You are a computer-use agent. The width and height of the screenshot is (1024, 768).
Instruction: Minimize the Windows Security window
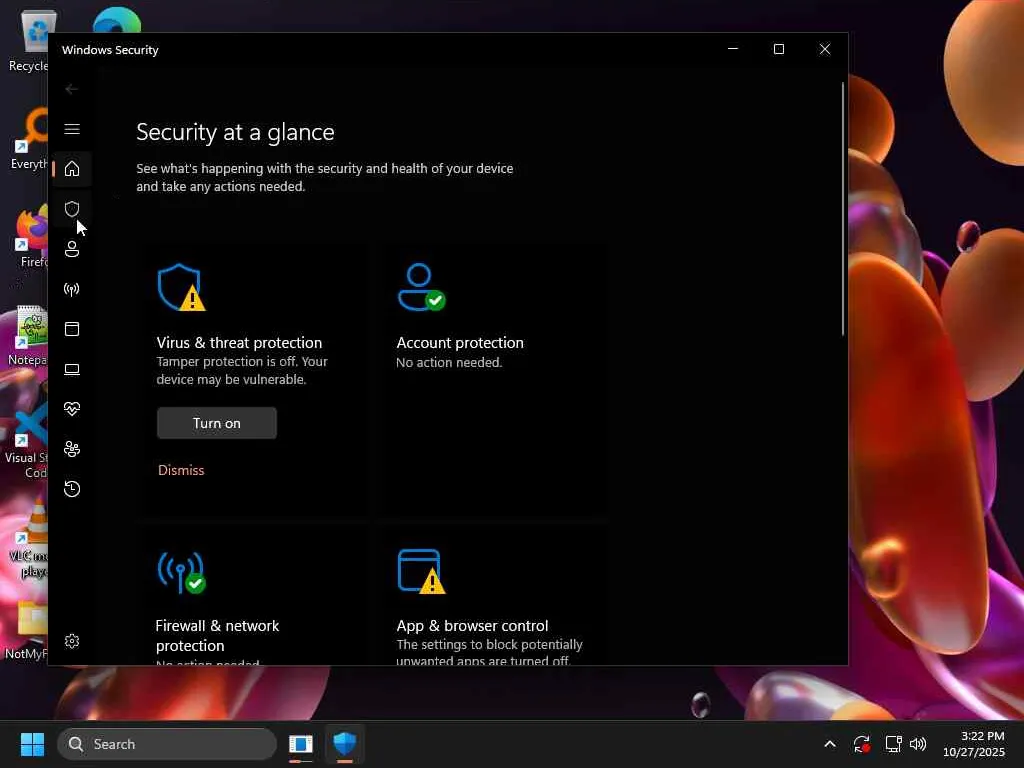coord(733,49)
